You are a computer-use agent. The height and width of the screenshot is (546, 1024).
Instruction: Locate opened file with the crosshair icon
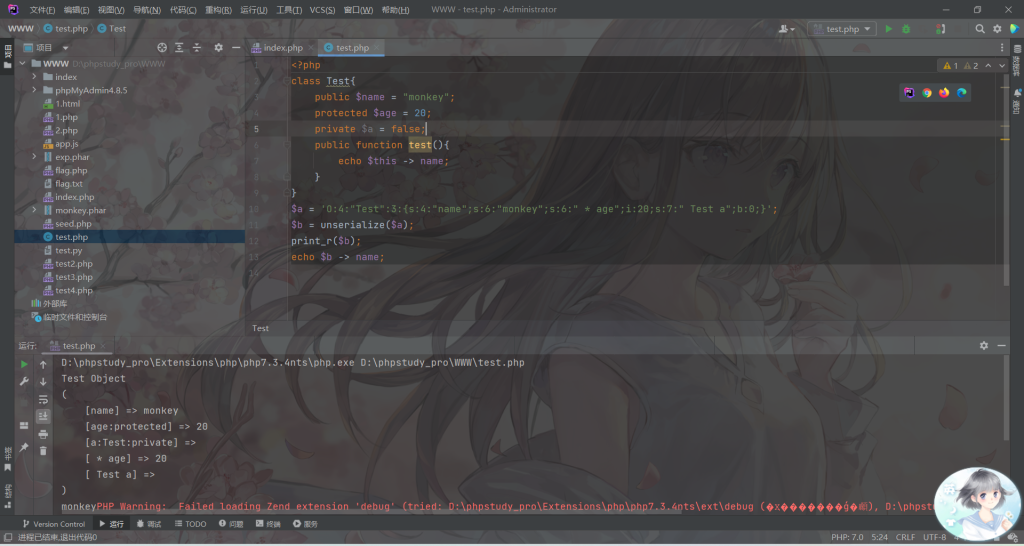pyautogui.click(x=163, y=47)
